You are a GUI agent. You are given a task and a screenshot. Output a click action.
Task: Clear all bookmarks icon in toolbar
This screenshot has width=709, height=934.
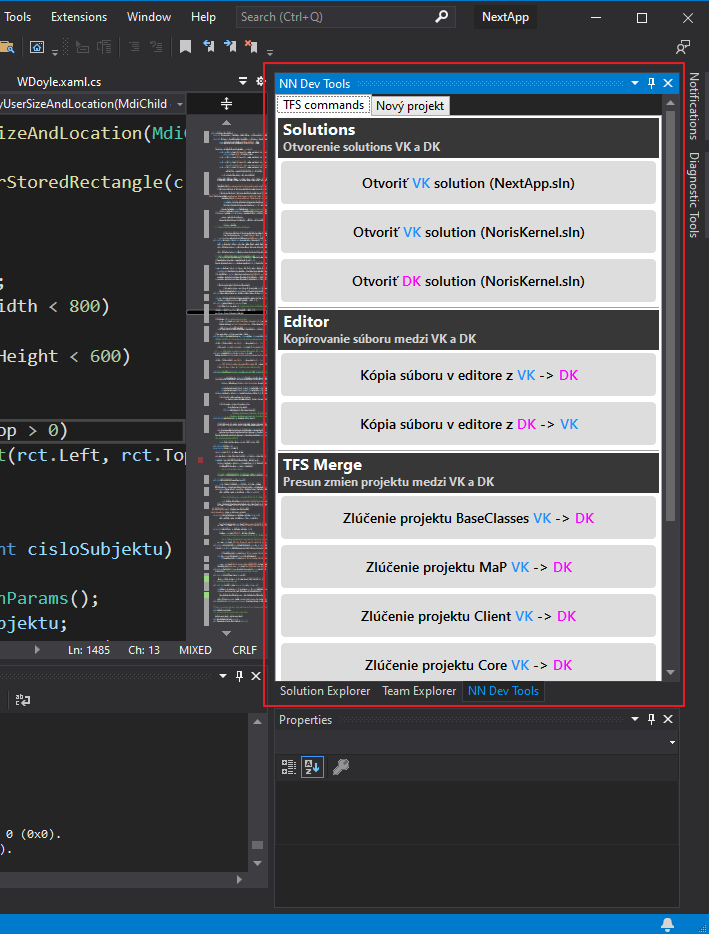pyautogui.click(x=252, y=47)
